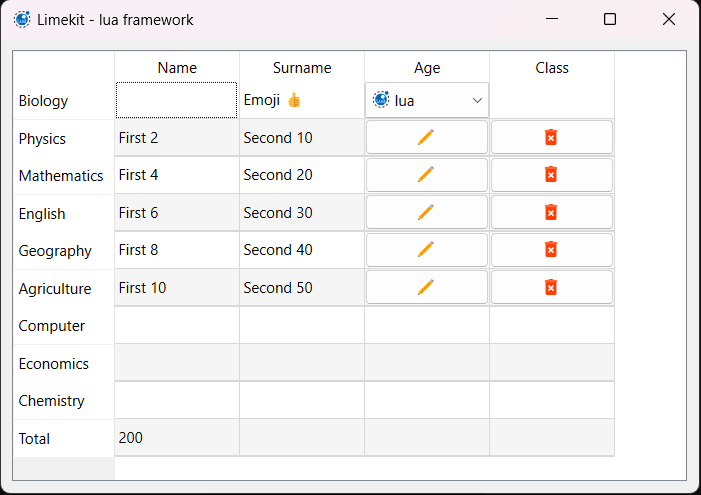Delete the Physics row with trash icon
The image size is (701, 495).
[x=551, y=138]
